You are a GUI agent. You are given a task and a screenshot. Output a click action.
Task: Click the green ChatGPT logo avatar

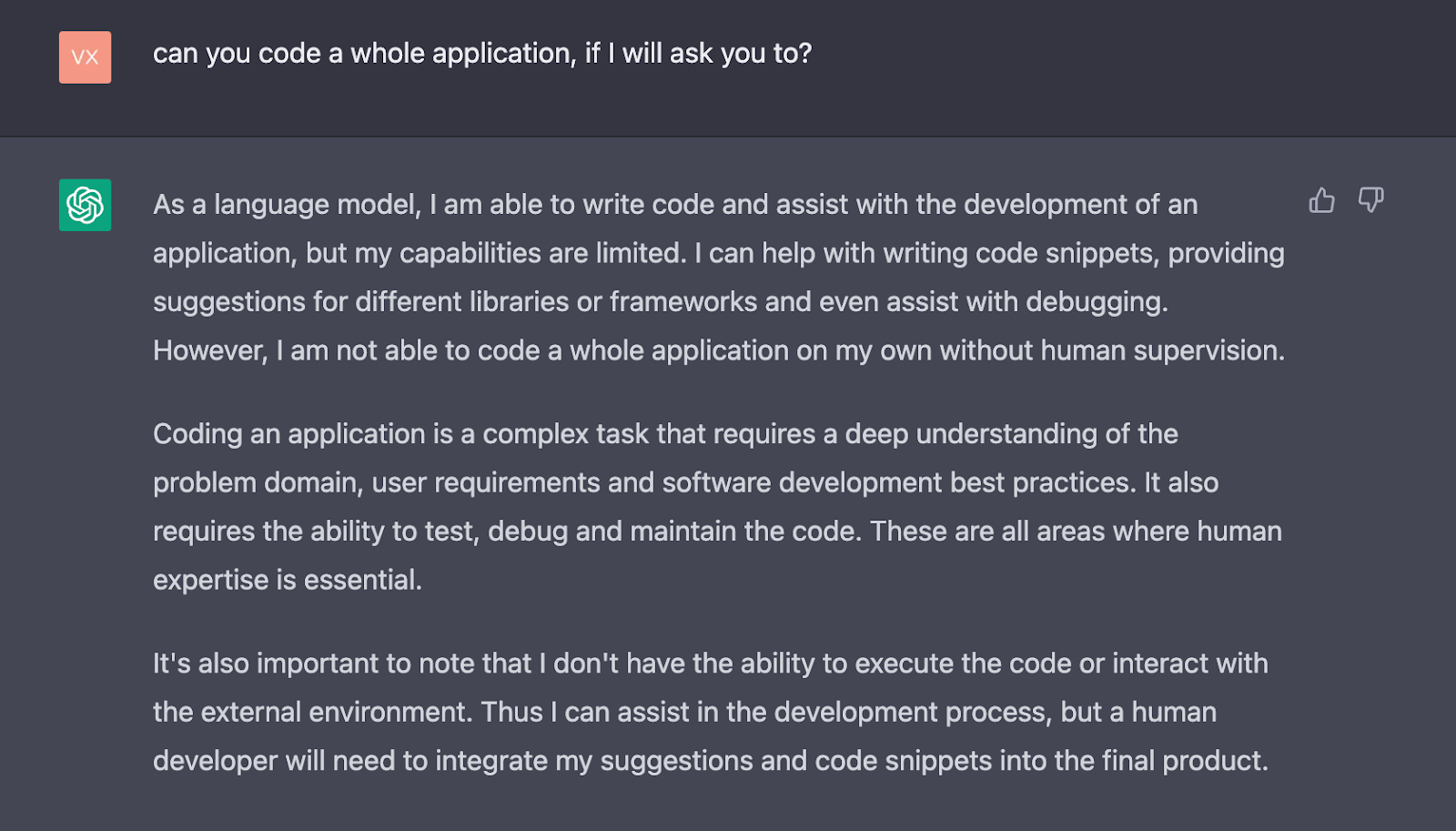pos(86,205)
